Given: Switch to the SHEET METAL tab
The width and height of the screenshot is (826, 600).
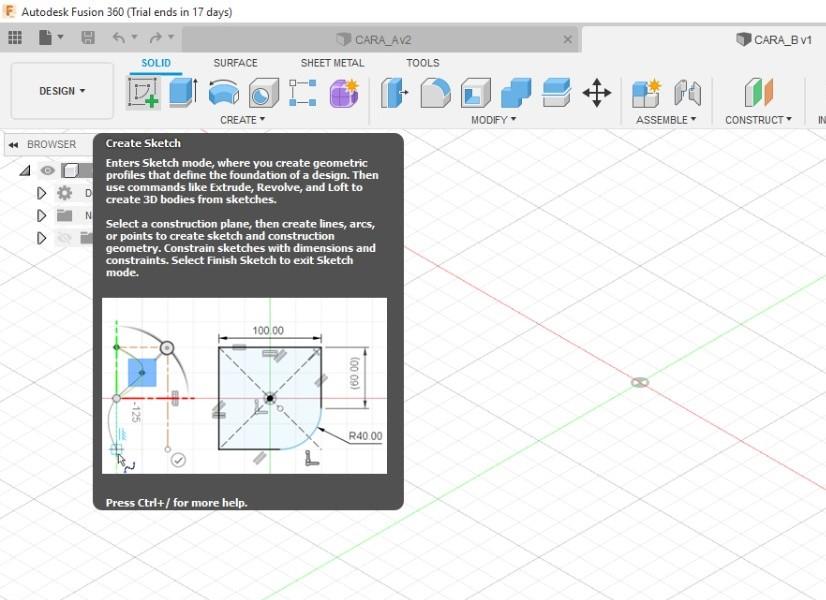Looking at the screenshot, I should tap(332, 63).
